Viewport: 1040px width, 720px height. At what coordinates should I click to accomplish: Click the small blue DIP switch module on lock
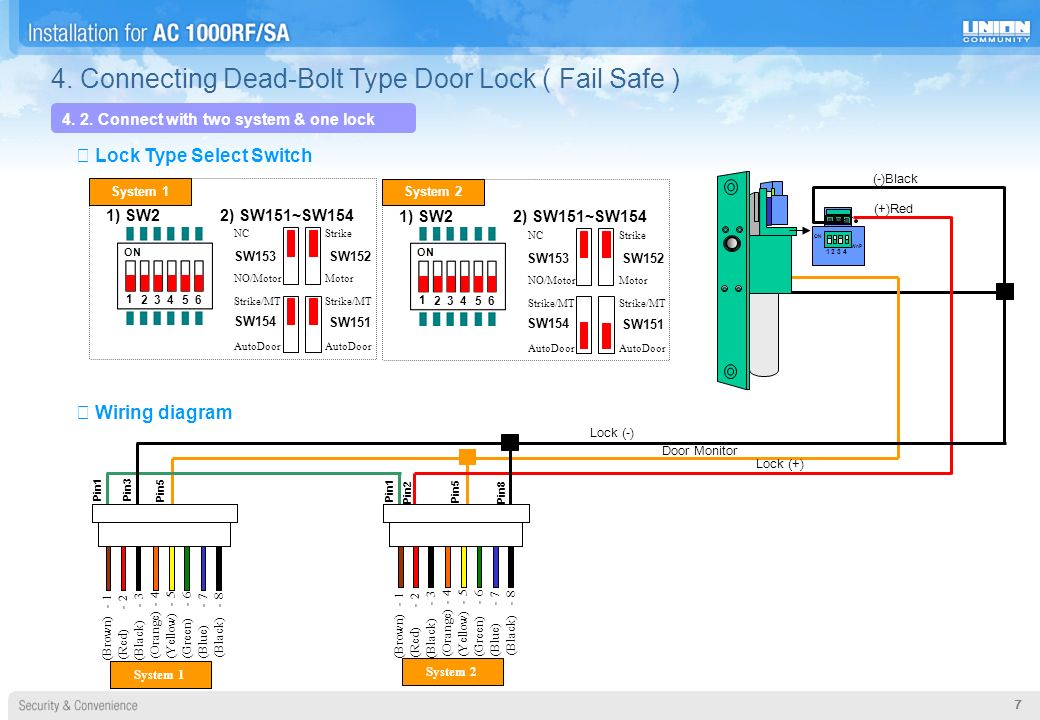(x=838, y=245)
